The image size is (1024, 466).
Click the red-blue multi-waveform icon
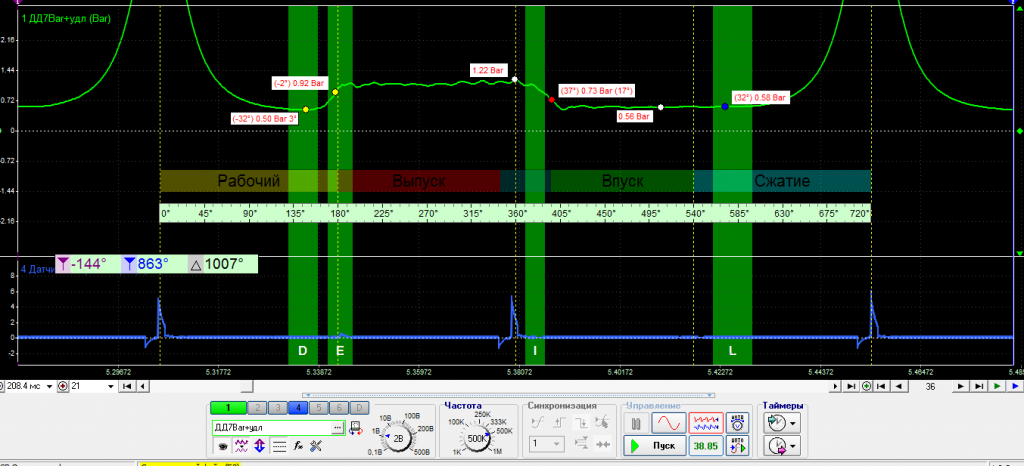706,423
